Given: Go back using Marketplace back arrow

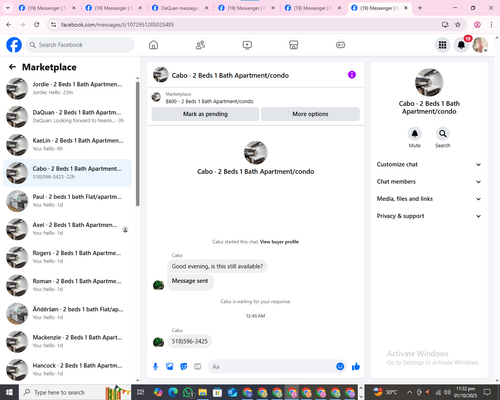Looking at the screenshot, I should tap(12, 67).
